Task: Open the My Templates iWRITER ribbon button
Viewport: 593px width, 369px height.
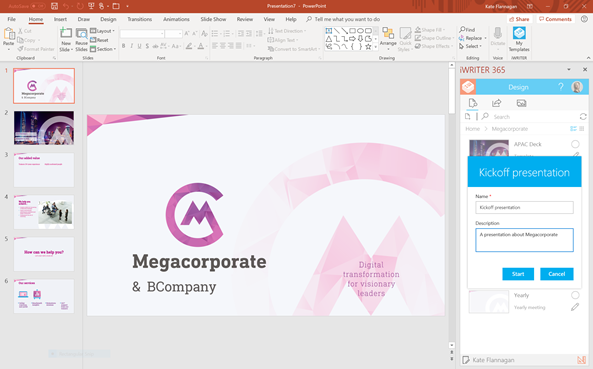Action: 519,39
